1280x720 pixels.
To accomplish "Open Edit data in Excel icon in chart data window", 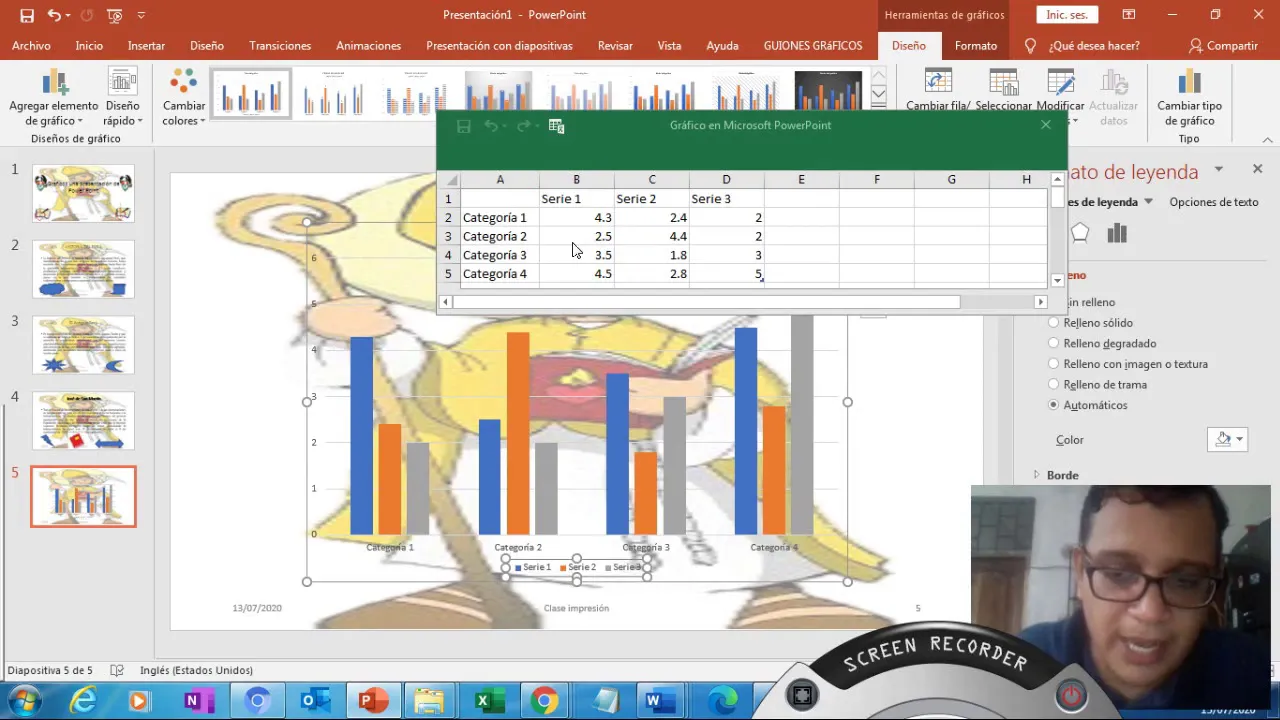I will [557, 126].
